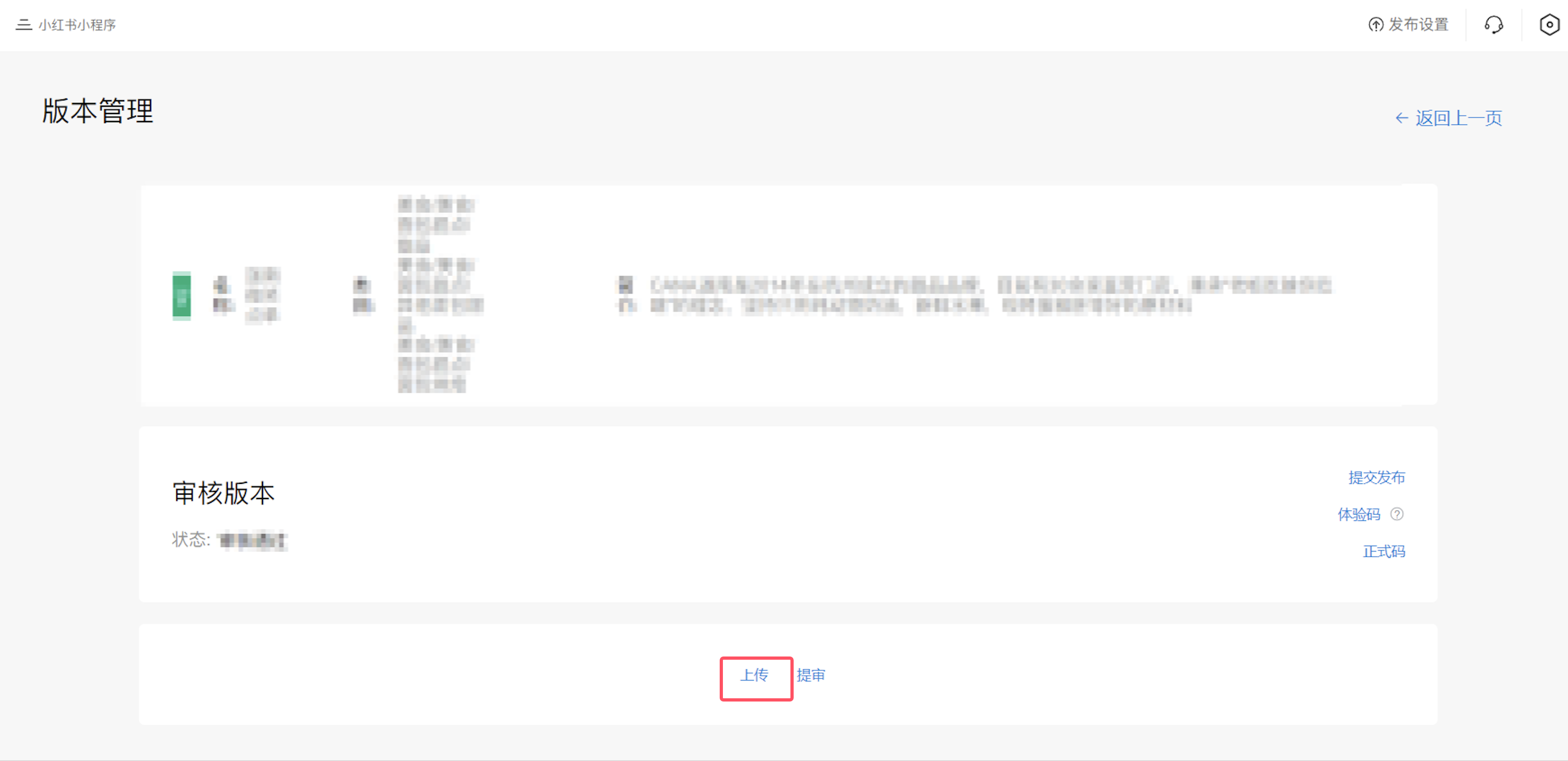Click the left arrow before 返回上一页
This screenshot has height=761, width=1568.
click(x=1402, y=118)
